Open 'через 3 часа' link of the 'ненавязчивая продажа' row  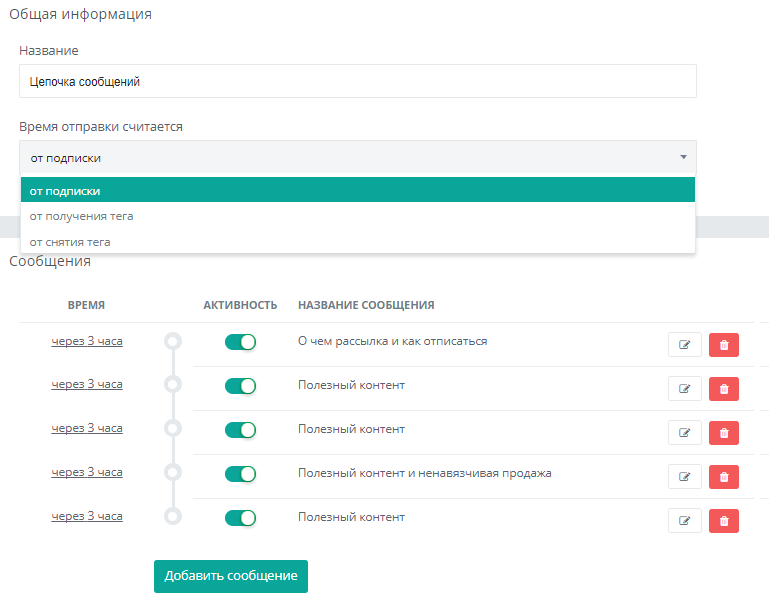87,473
